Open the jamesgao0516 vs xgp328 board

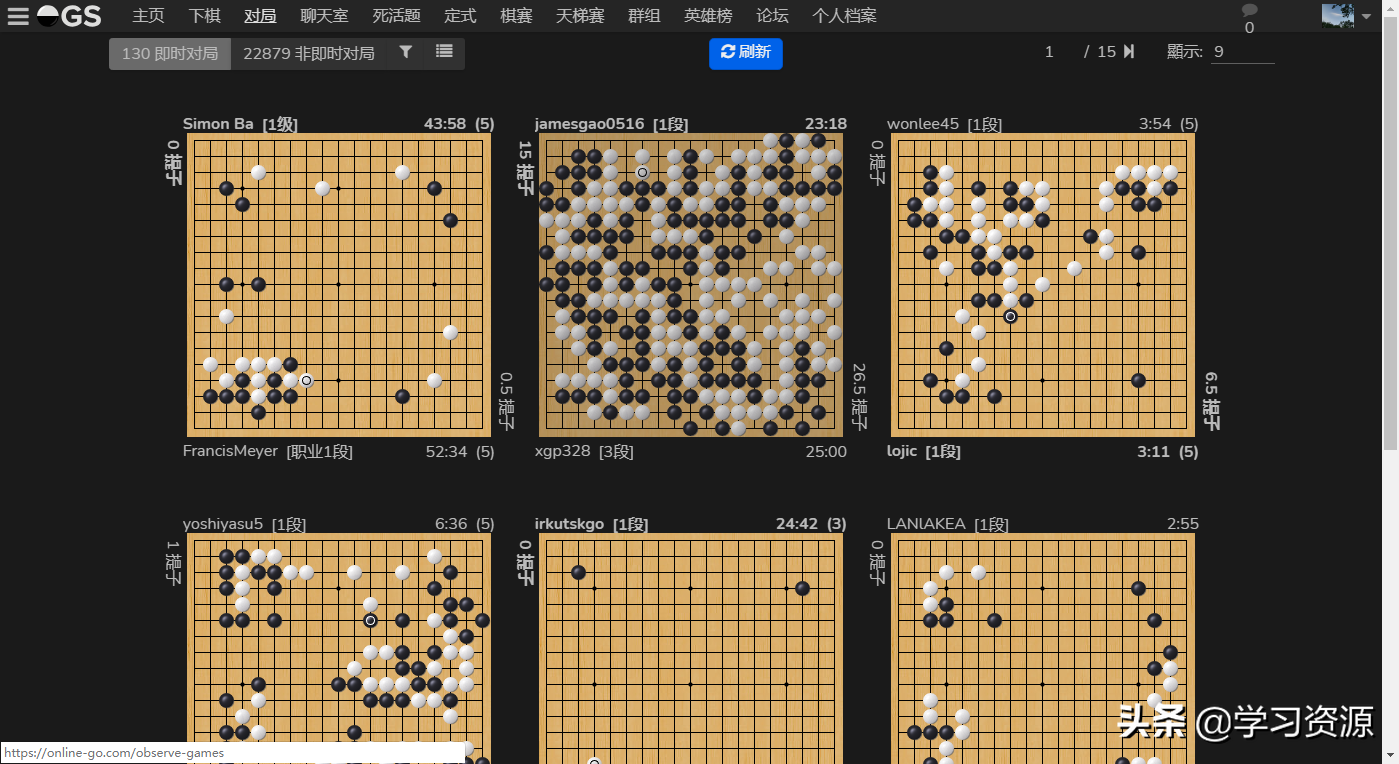[x=690, y=285]
